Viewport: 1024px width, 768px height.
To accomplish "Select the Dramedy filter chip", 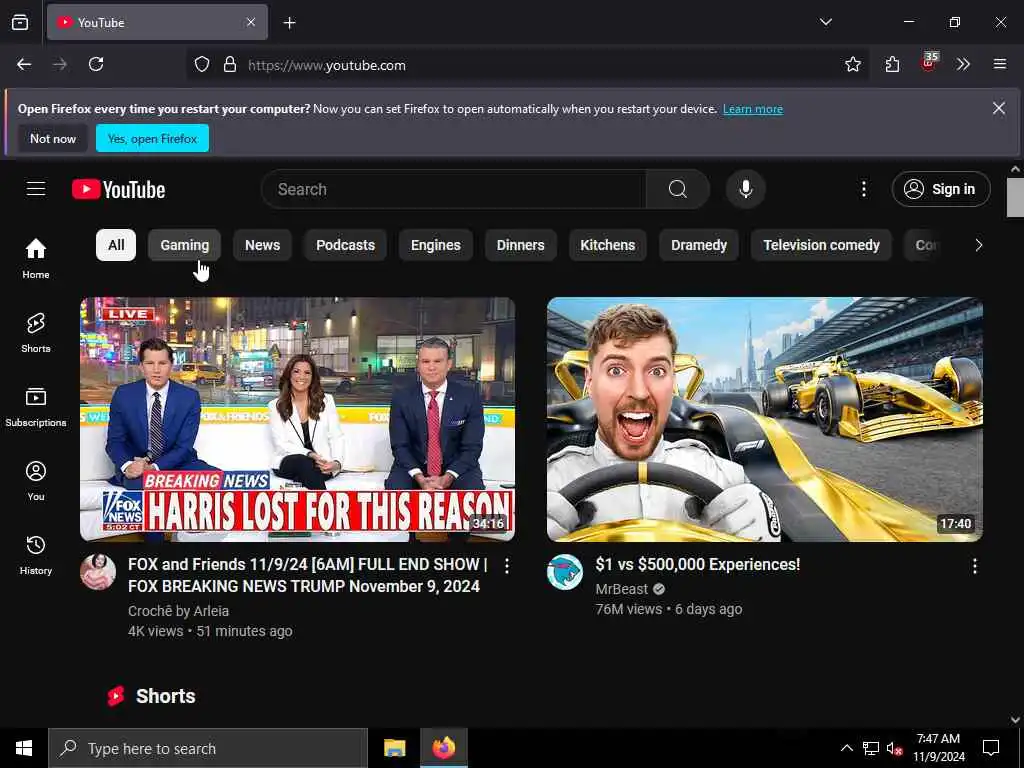I will click(x=699, y=245).
